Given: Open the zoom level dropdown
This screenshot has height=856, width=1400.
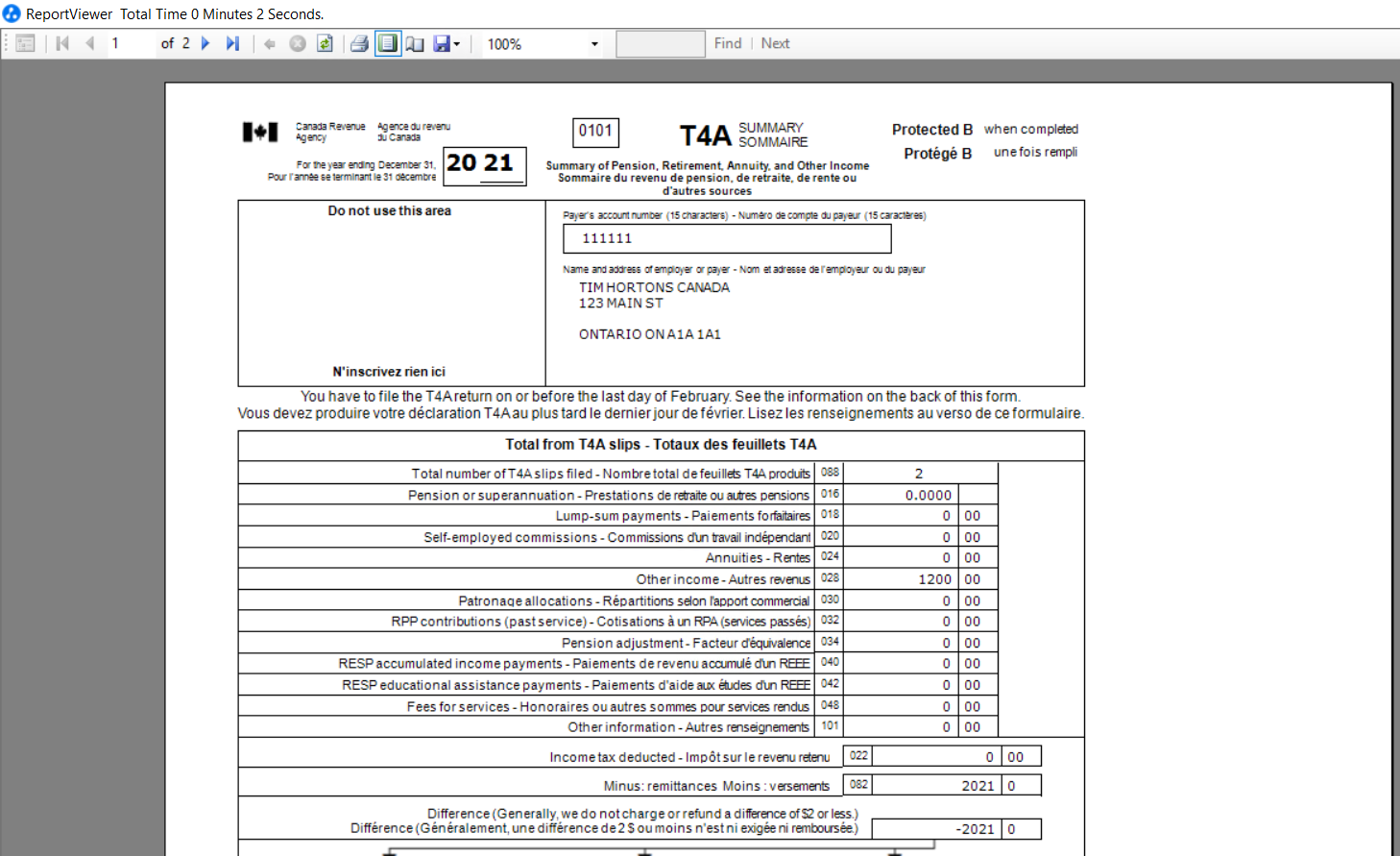Looking at the screenshot, I should (594, 43).
